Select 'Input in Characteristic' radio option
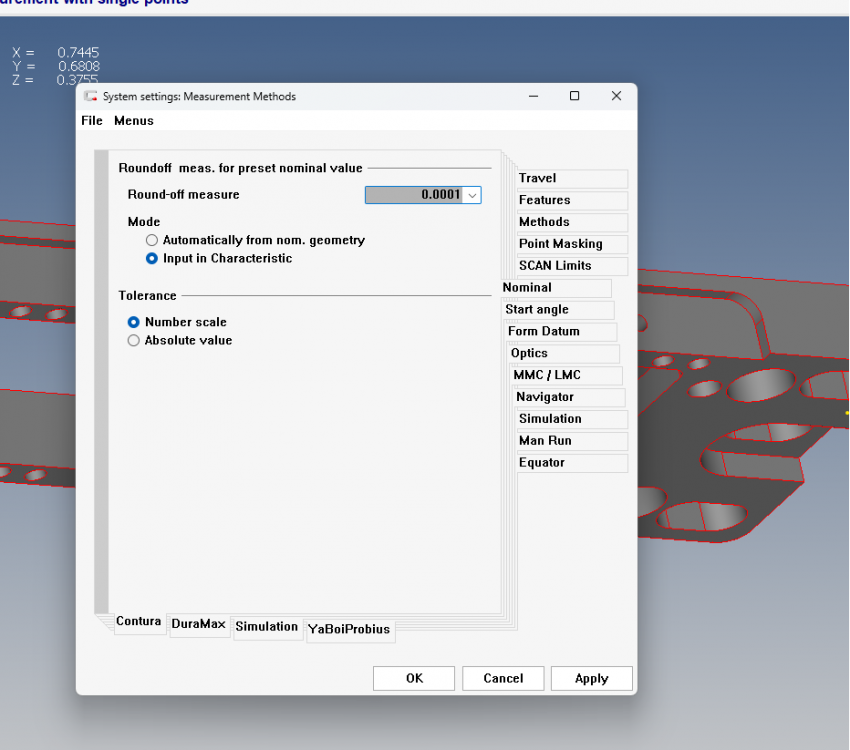This screenshot has width=850, height=750. 152,258
